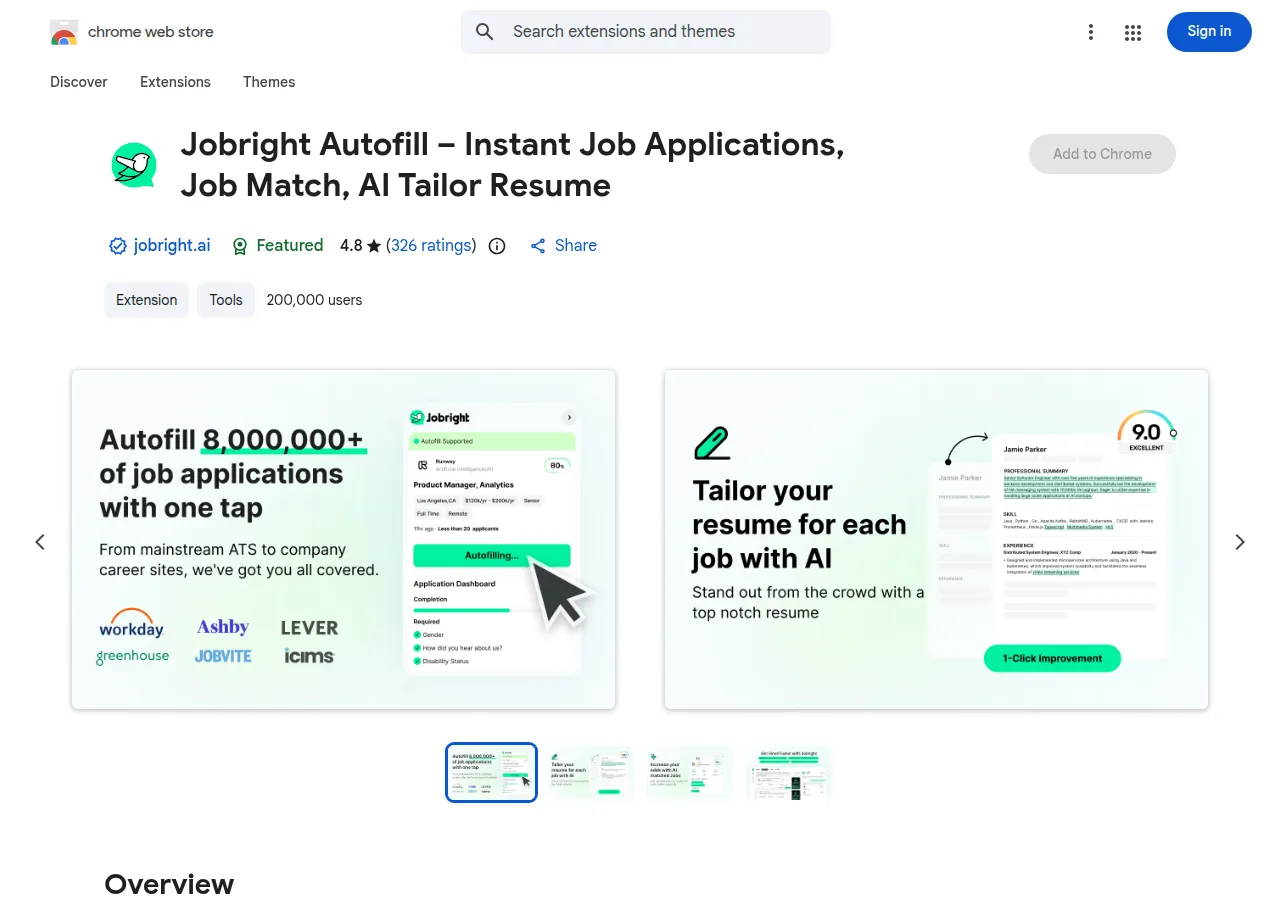Switch to the Themes tab
The height and width of the screenshot is (900, 1280).
[269, 82]
